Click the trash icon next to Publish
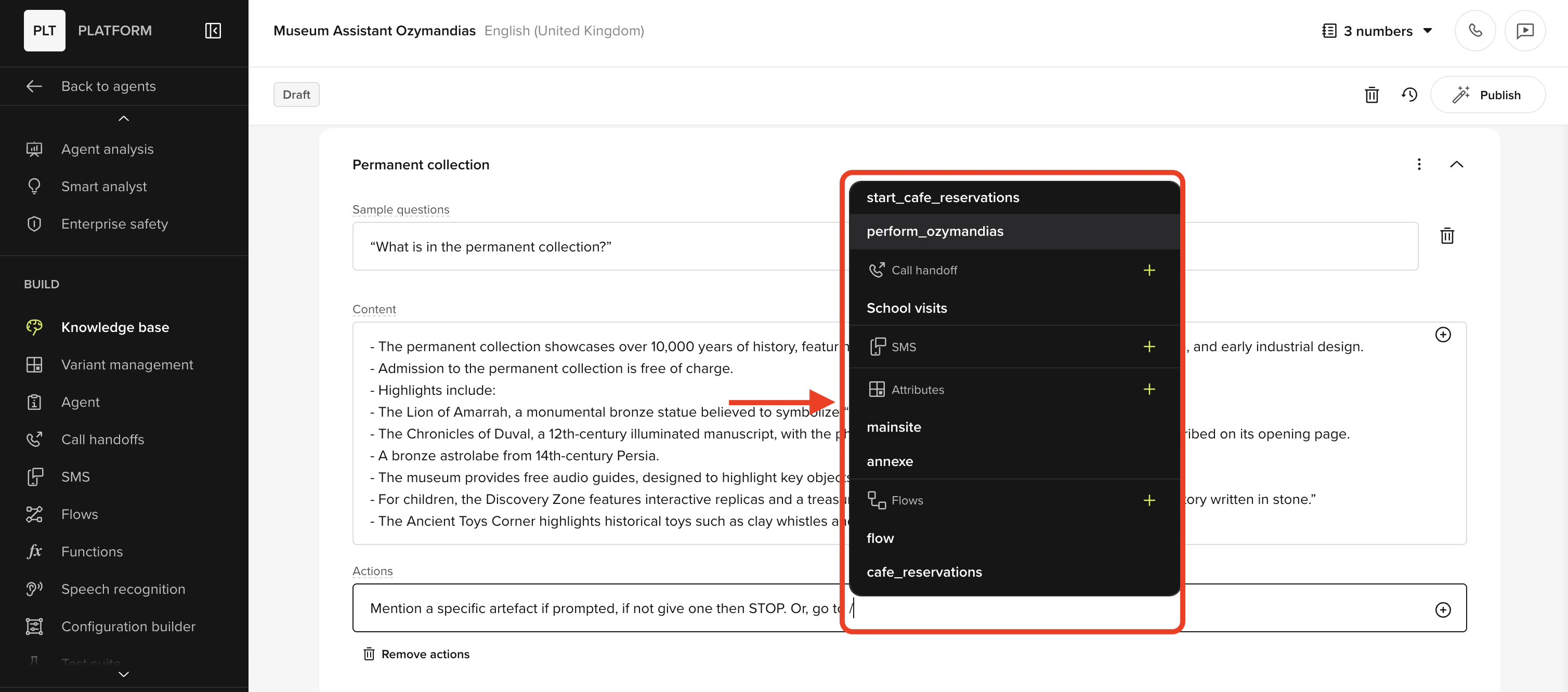Image resolution: width=1568 pixels, height=692 pixels. click(x=1371, y=95)
